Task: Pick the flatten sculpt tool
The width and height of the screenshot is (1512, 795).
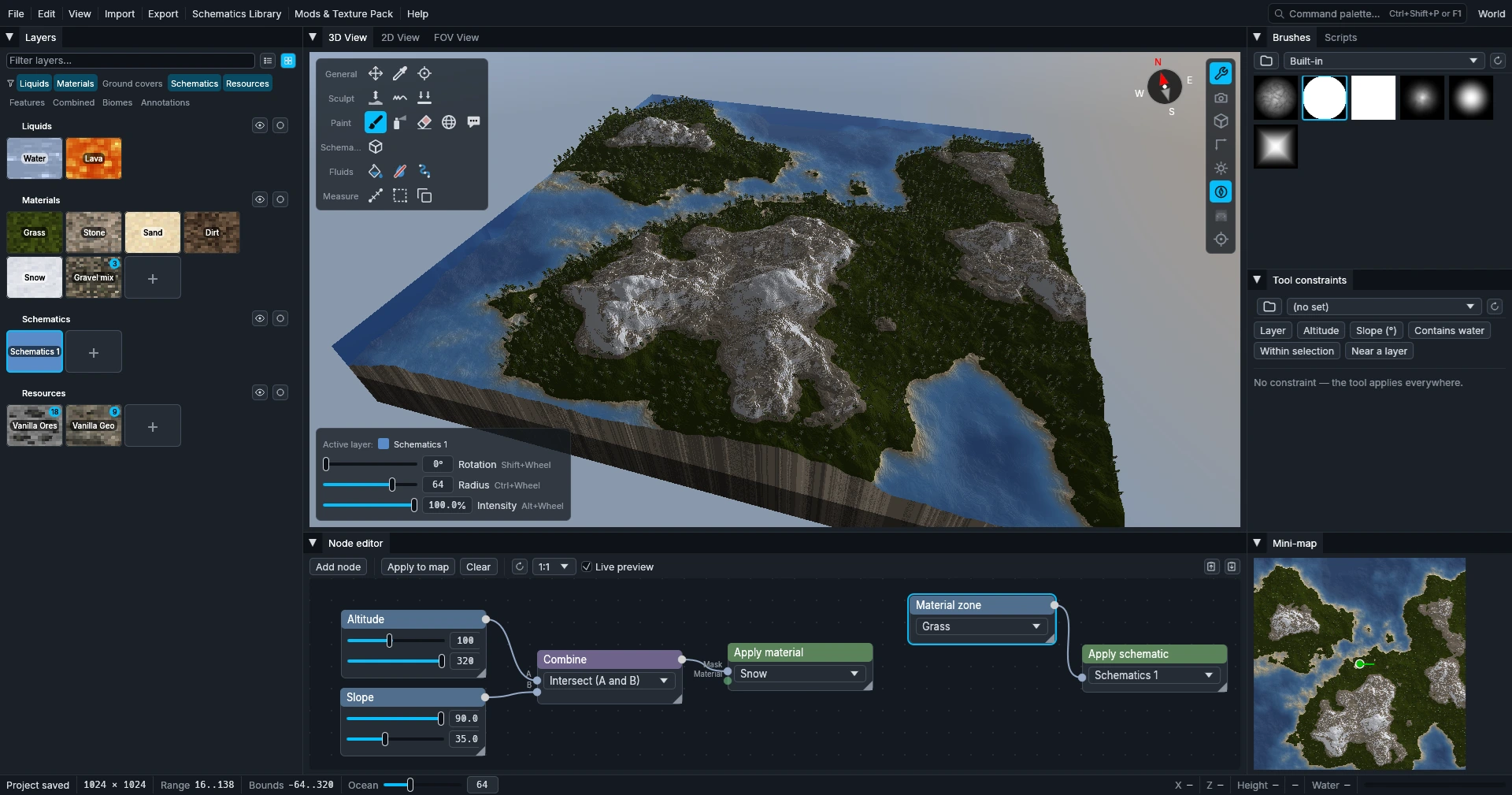Action: 424,98
